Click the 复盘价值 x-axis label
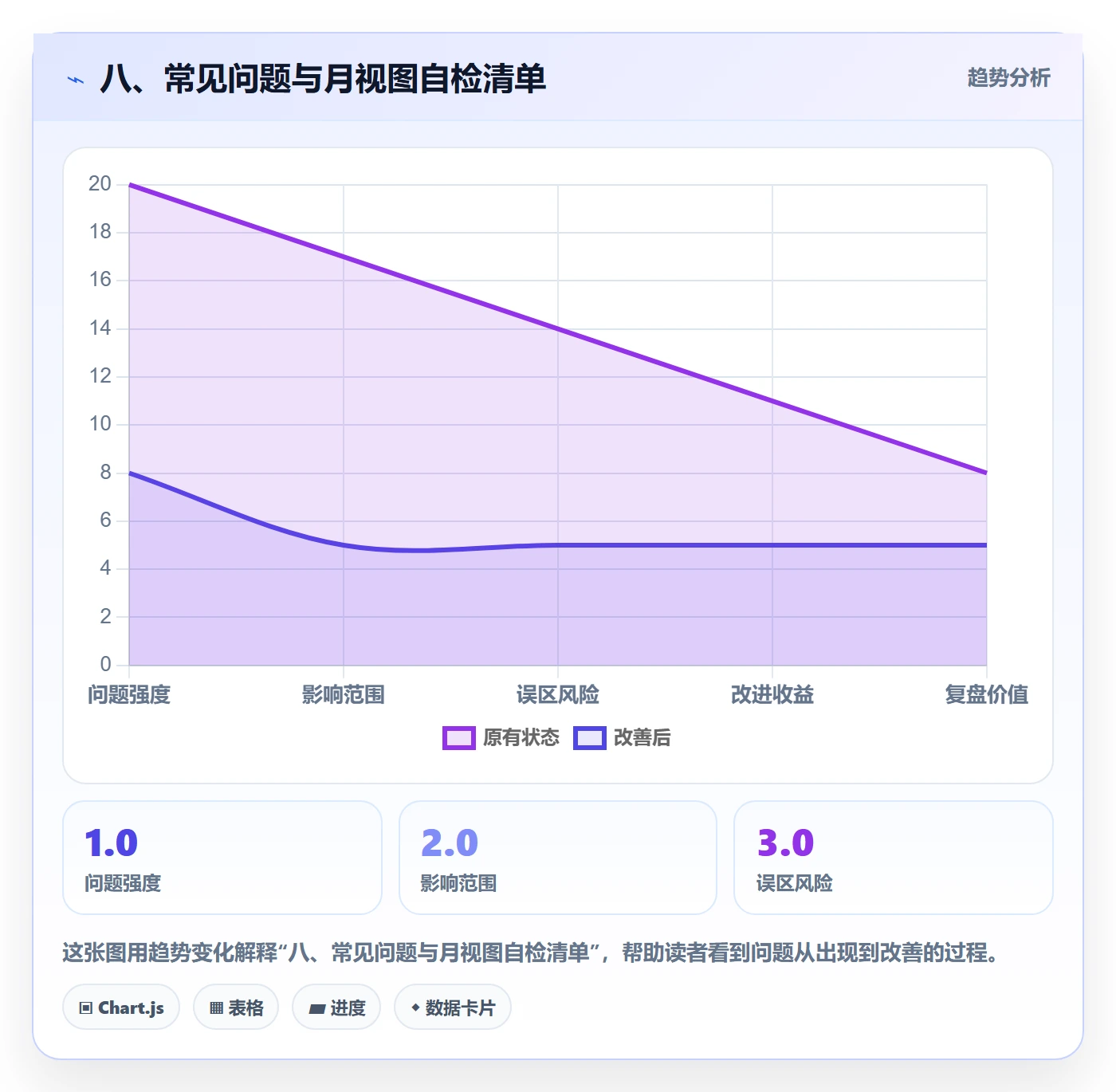 (987, 695)
